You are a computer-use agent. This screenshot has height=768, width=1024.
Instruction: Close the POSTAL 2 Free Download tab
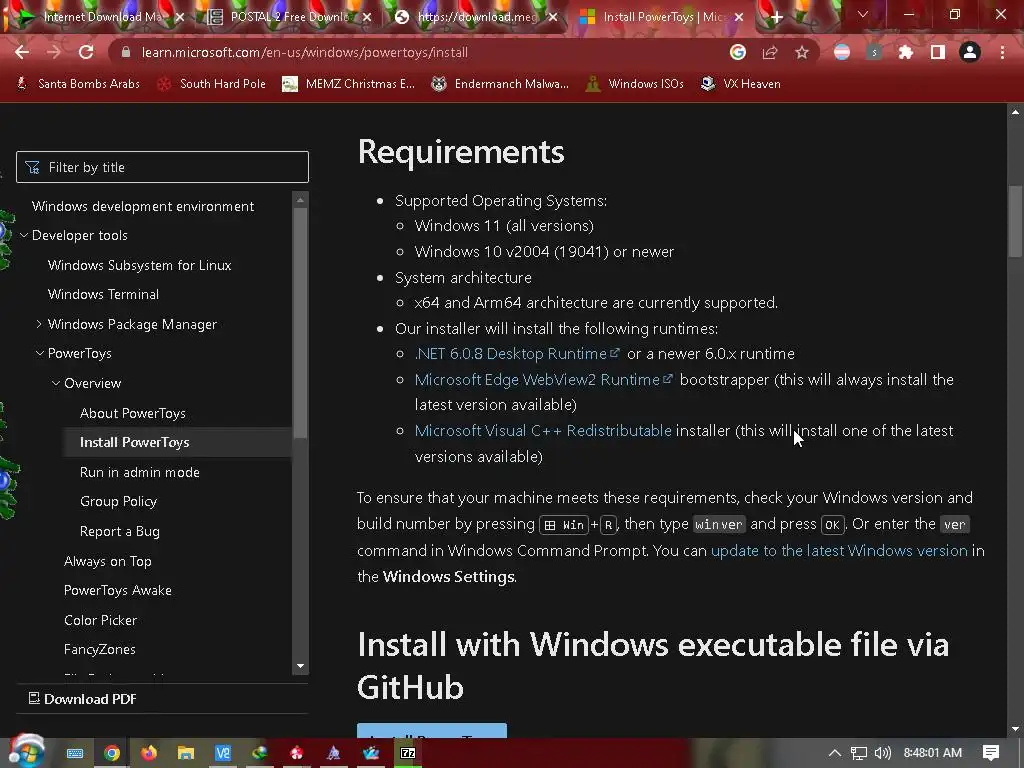pos(367,18)
